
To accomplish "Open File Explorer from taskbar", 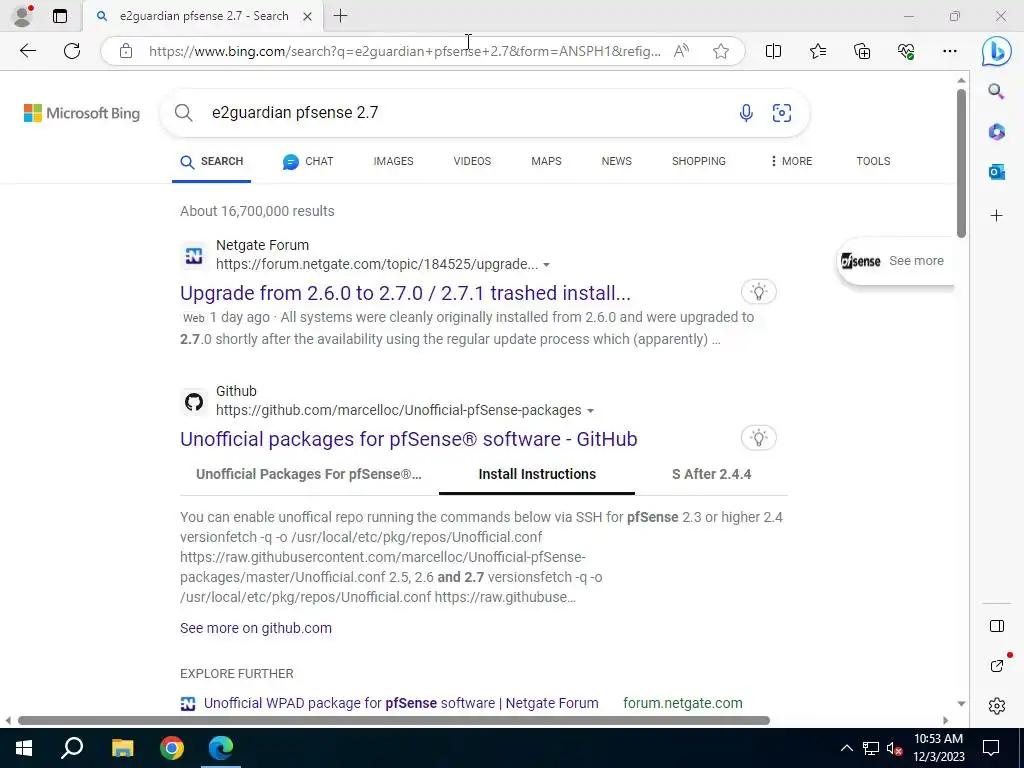I will [x=122, y=748].
